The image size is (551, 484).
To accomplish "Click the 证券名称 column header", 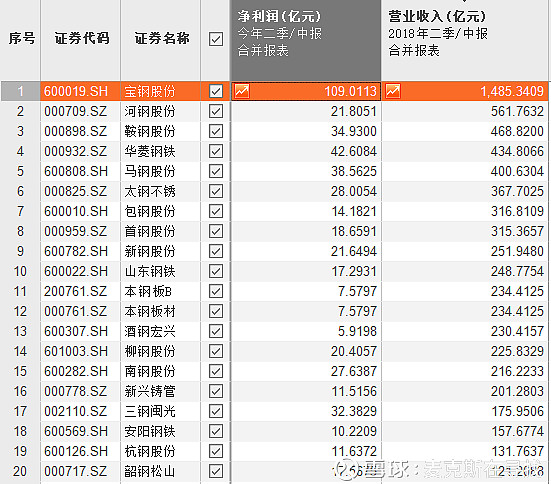I will pos(161,40).
